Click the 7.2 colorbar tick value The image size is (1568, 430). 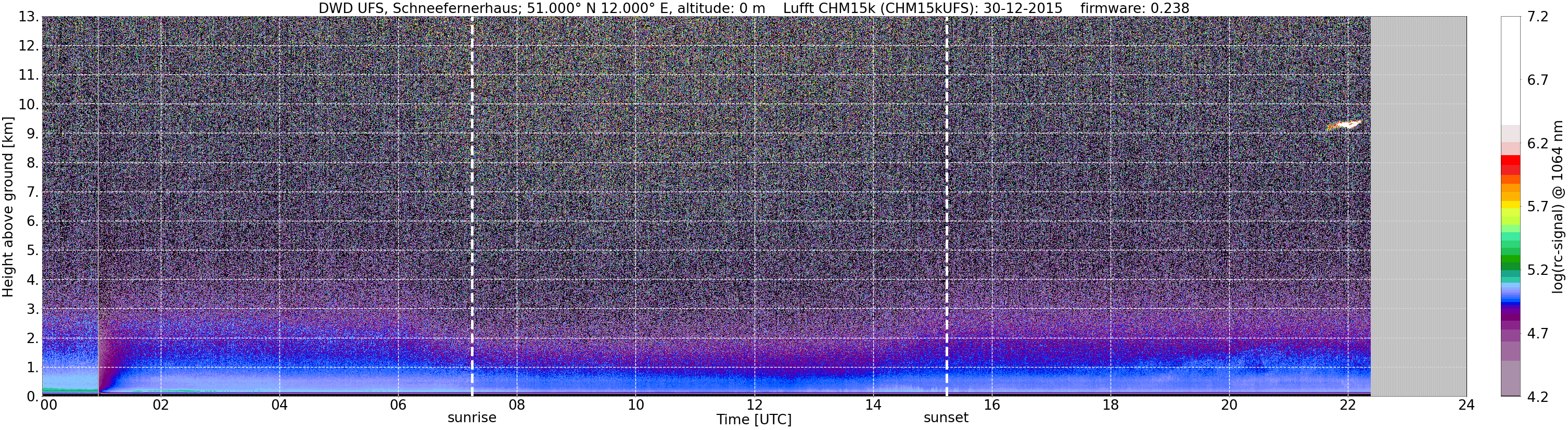tap(1538, 17)
